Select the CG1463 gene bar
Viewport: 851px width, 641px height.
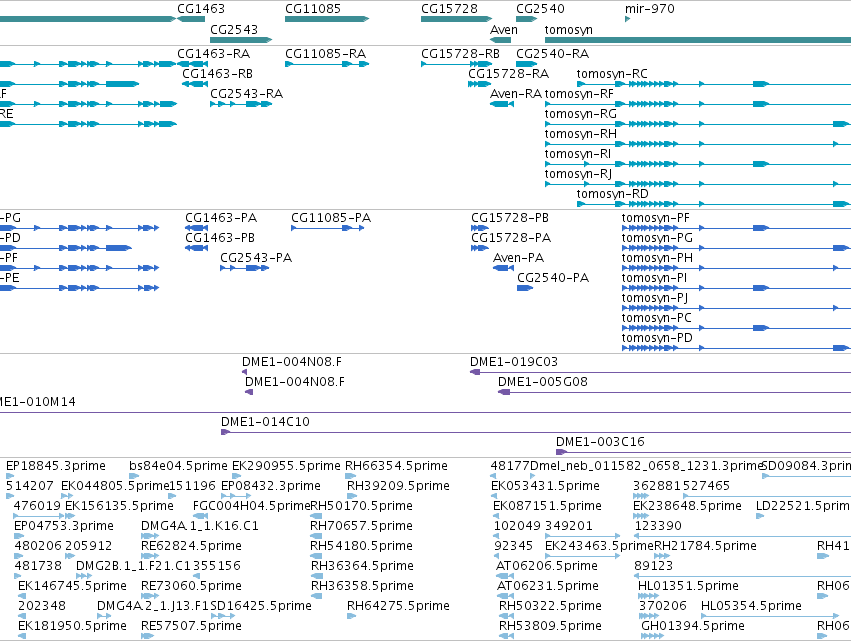(191, 19)
